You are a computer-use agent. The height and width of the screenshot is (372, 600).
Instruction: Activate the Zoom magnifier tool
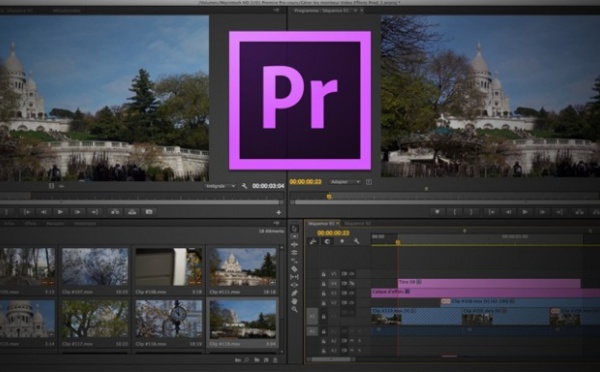[x=294, y=309]
